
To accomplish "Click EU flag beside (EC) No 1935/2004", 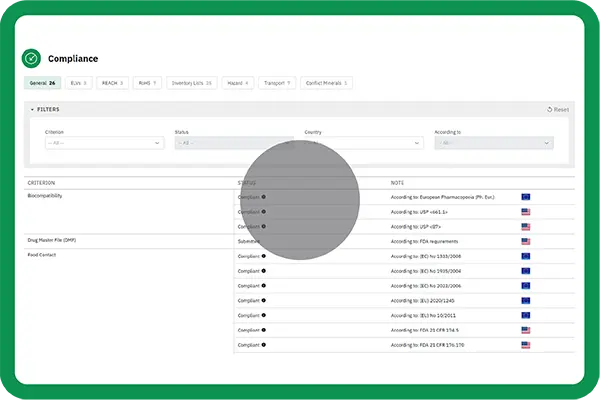I will pyautogui.click(x=526, y=271).
